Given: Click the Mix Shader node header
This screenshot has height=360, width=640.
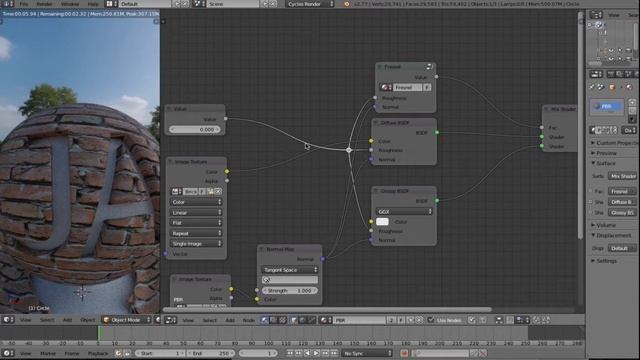Looking at the screenshot, I should click(560, 109).
